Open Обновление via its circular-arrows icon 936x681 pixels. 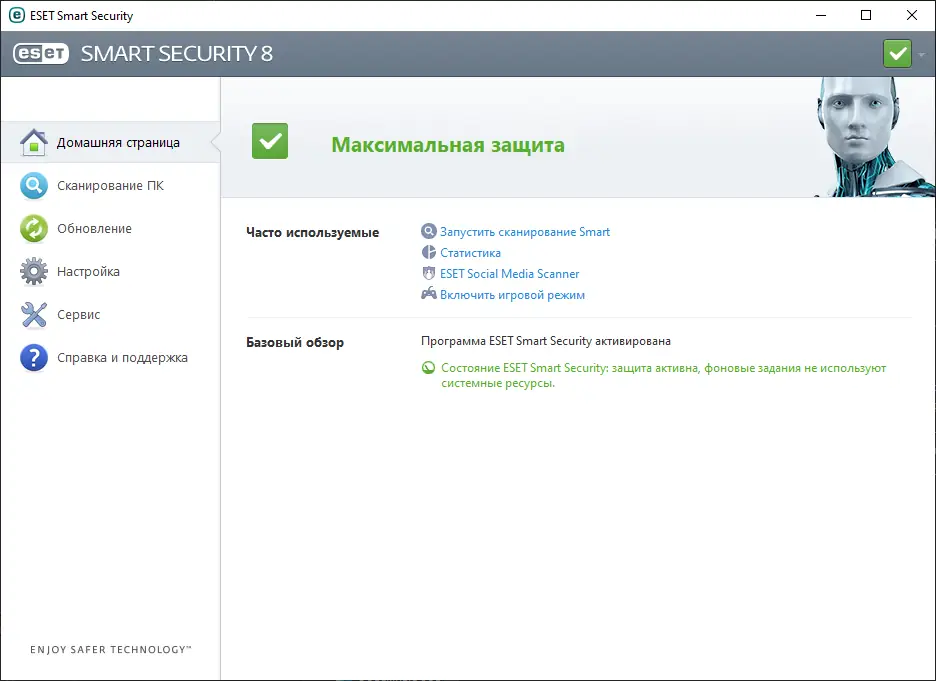click(x=33, y=228)
